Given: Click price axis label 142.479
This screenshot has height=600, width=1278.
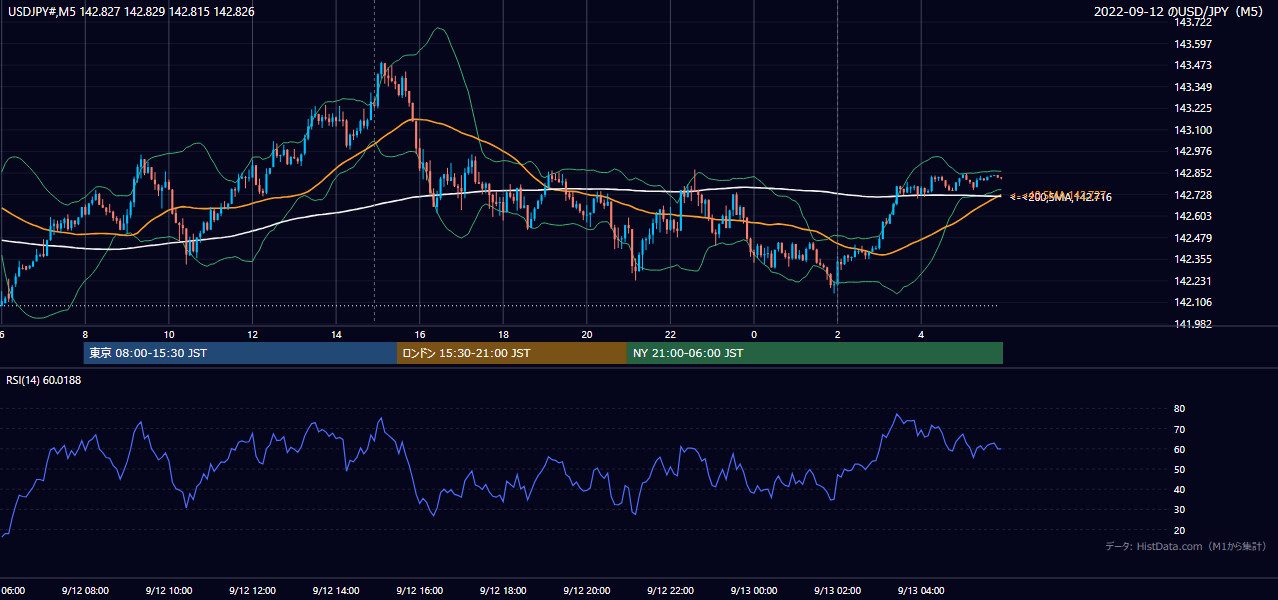Looking at the screenshot, I should point(1192,238).
